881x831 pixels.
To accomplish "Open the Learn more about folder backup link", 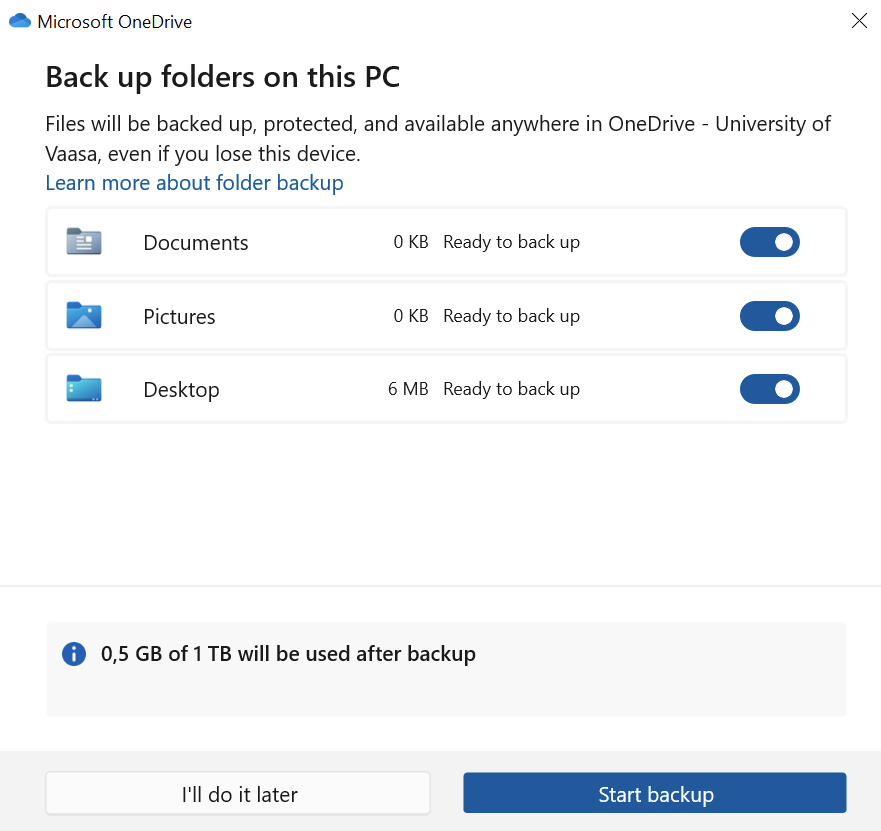I will [x=194, y=183].
